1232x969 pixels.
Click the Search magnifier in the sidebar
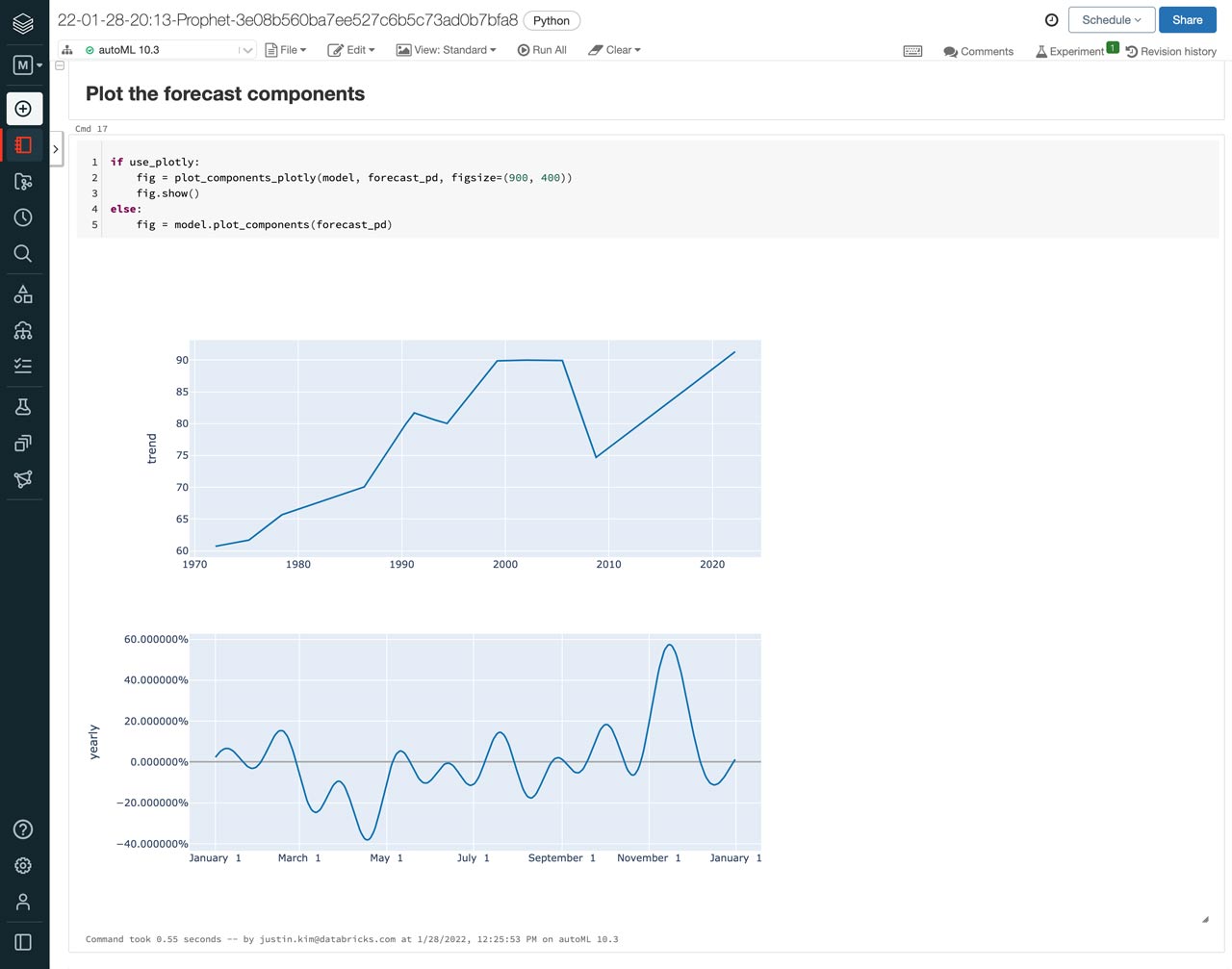point(24,254)
